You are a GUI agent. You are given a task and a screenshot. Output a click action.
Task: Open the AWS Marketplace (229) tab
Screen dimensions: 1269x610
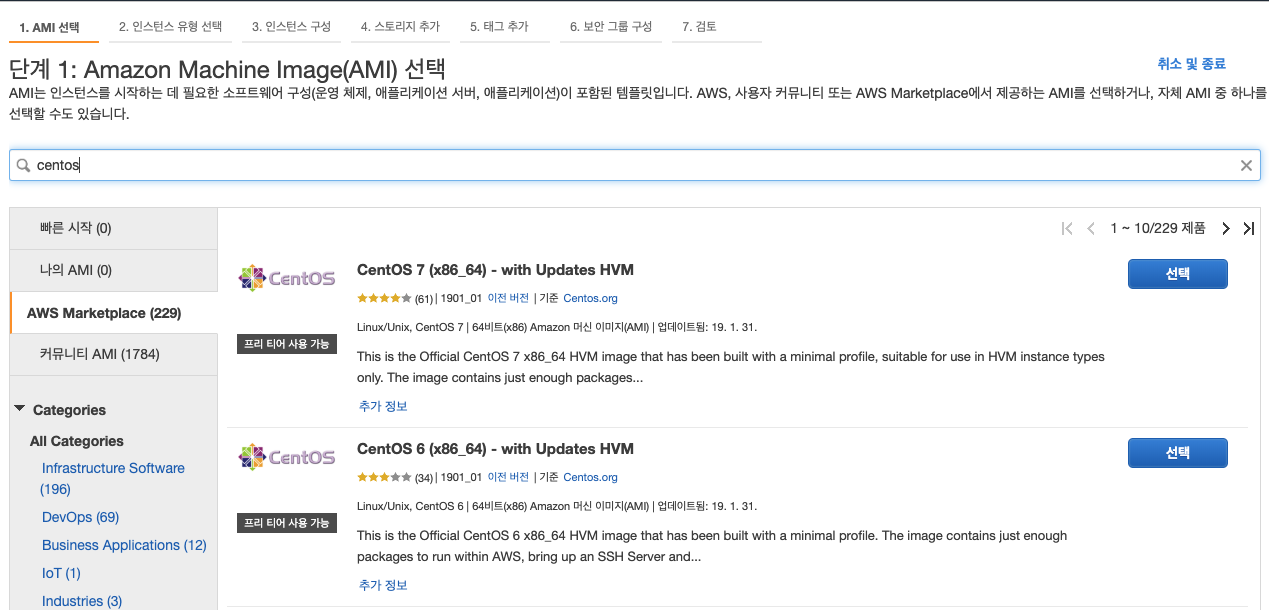pos(104,313)
